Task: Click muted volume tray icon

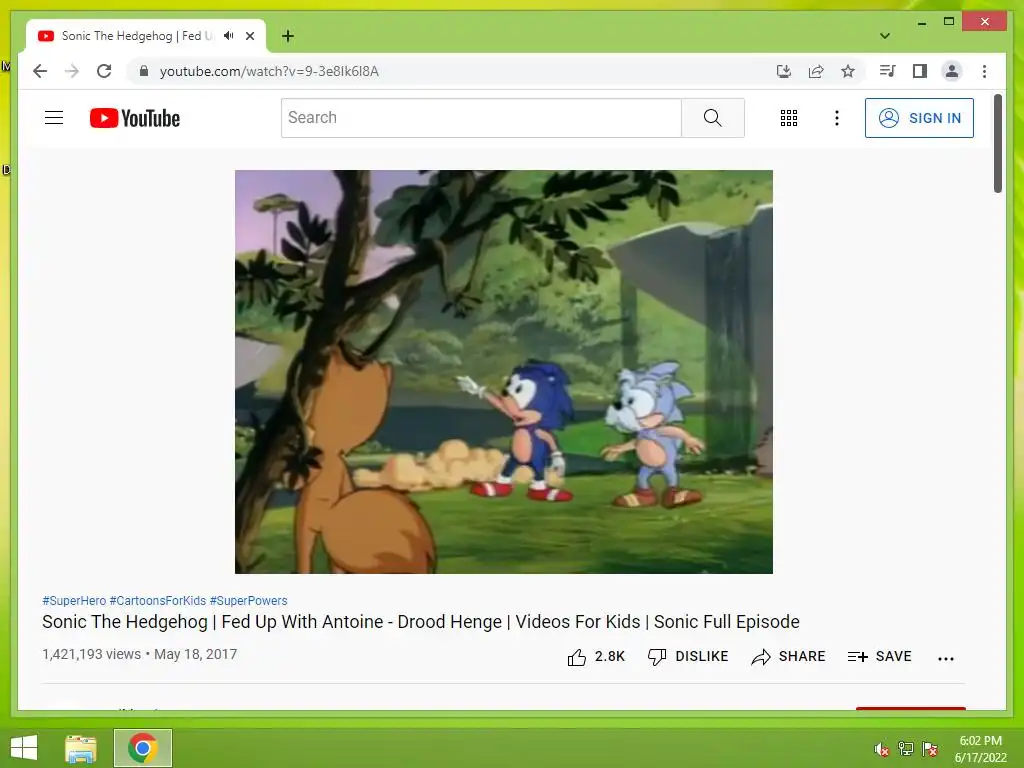Action: 882,749
